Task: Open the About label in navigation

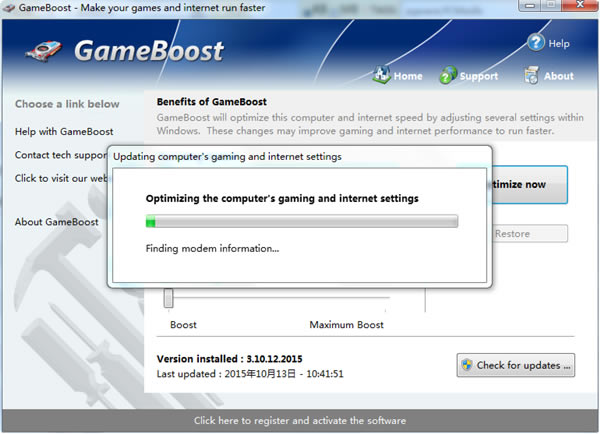Action: 559,76
